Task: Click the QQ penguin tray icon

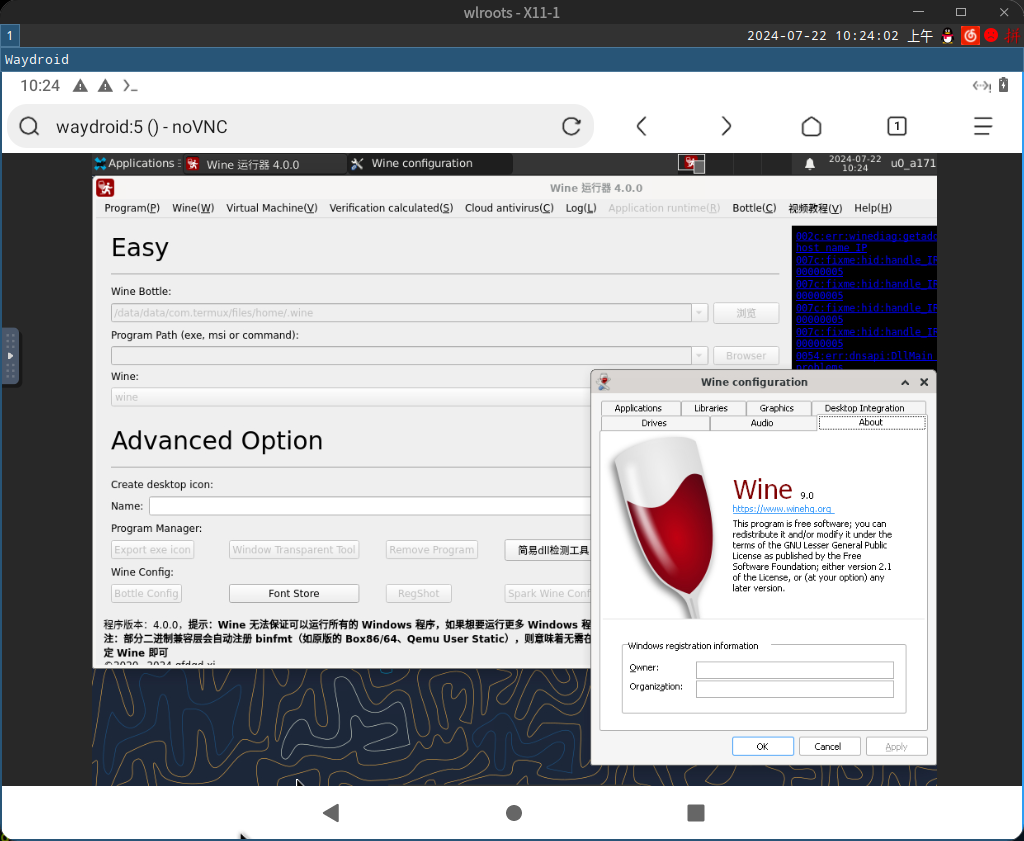Action: [948, 35]
